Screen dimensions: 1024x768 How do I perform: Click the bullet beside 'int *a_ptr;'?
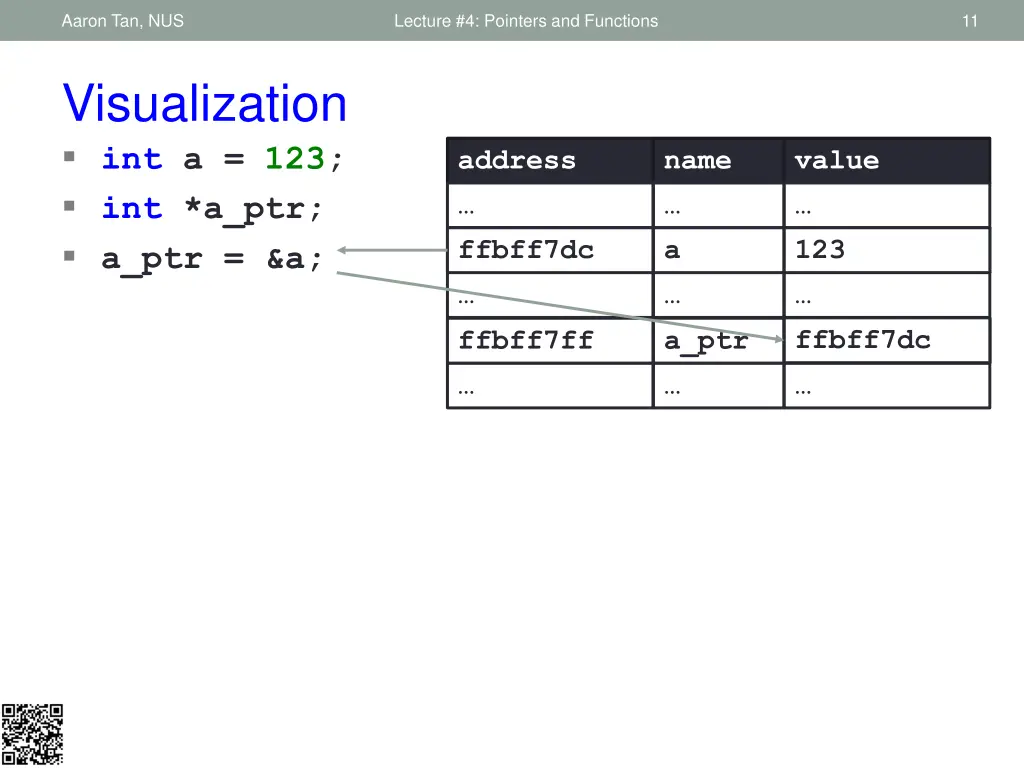click(x=69, y=206)
